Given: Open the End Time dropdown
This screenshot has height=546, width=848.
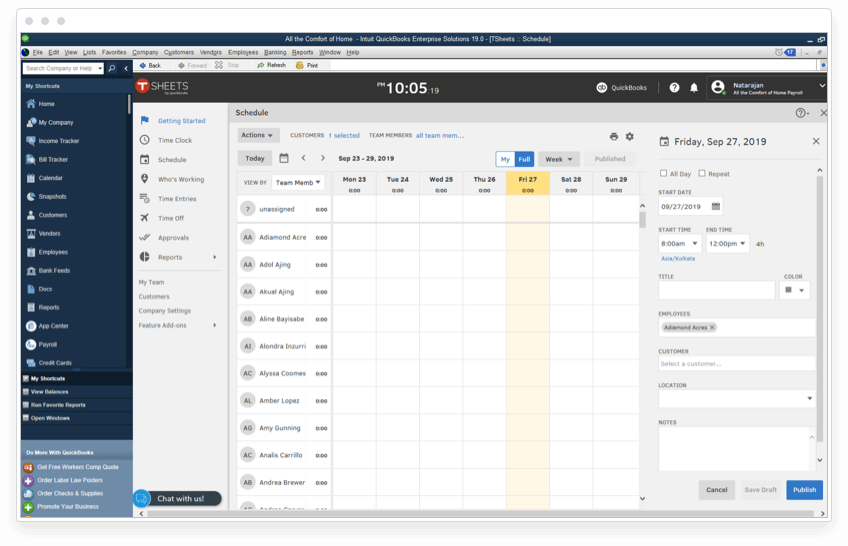Looking at the screenshot, I should (727, 243).
